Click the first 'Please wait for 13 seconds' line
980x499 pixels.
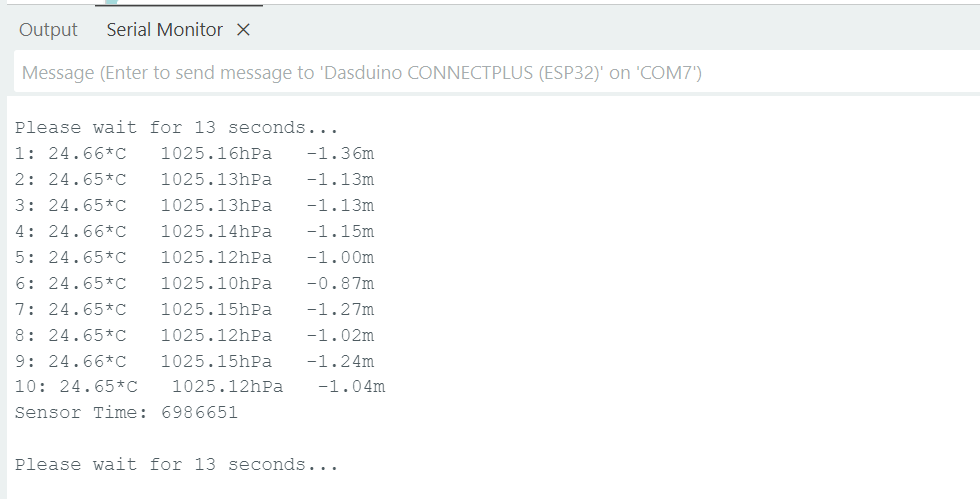(x=177, y=128)
